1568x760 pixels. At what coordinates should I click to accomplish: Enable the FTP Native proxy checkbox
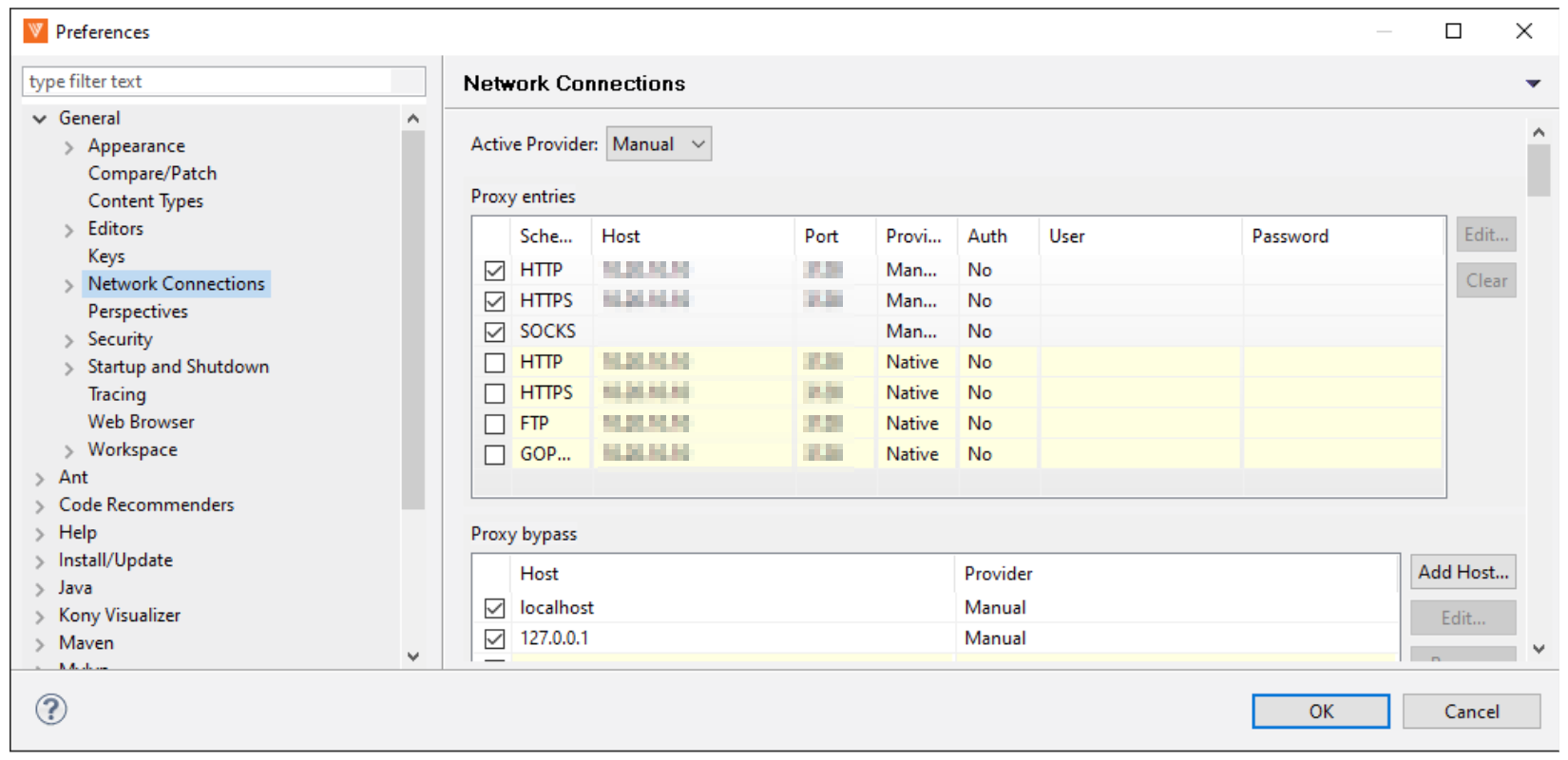click(494, 424)
